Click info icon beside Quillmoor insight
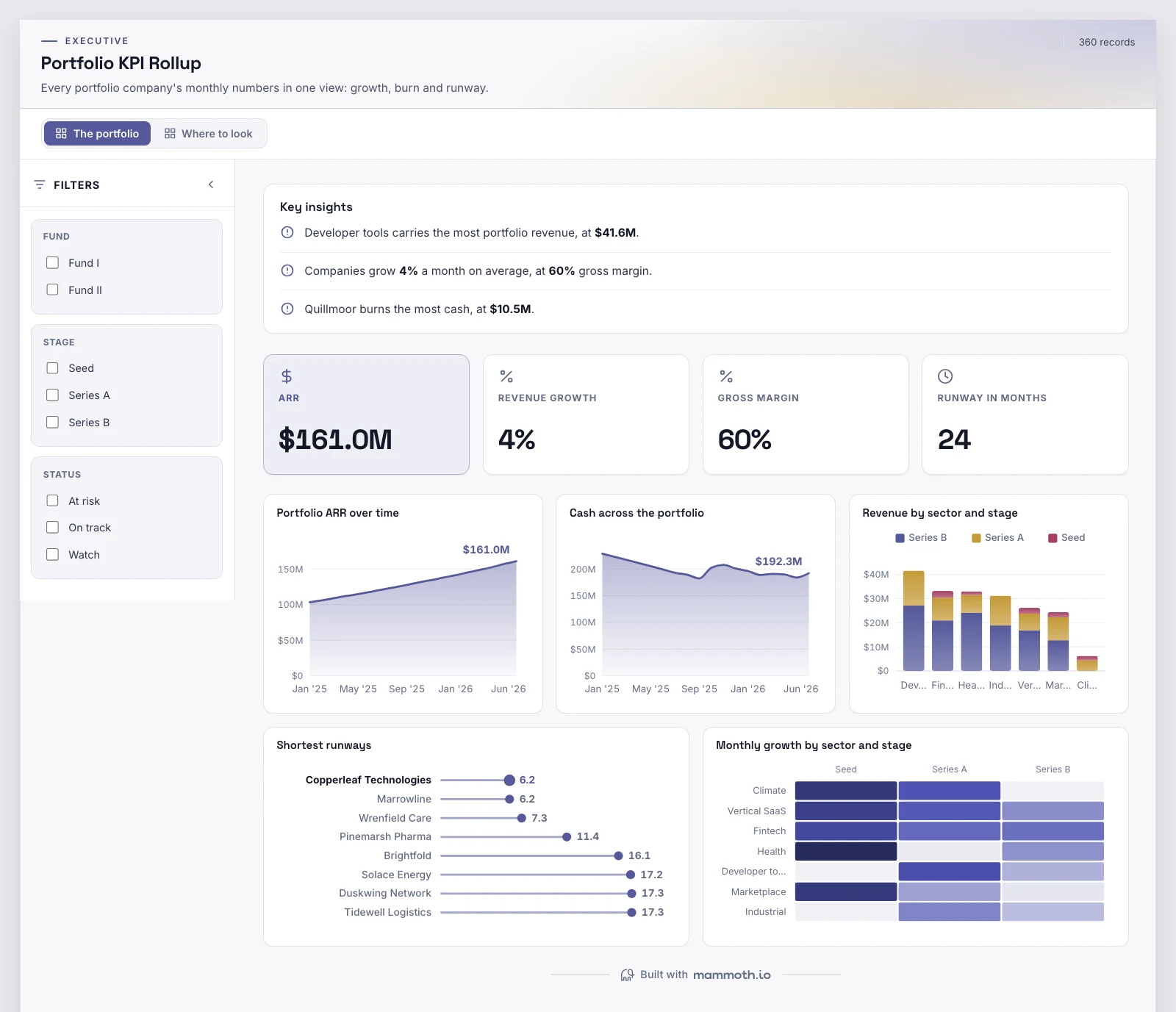This screenshot has width=1176, height=1012. tap(287, 309)
